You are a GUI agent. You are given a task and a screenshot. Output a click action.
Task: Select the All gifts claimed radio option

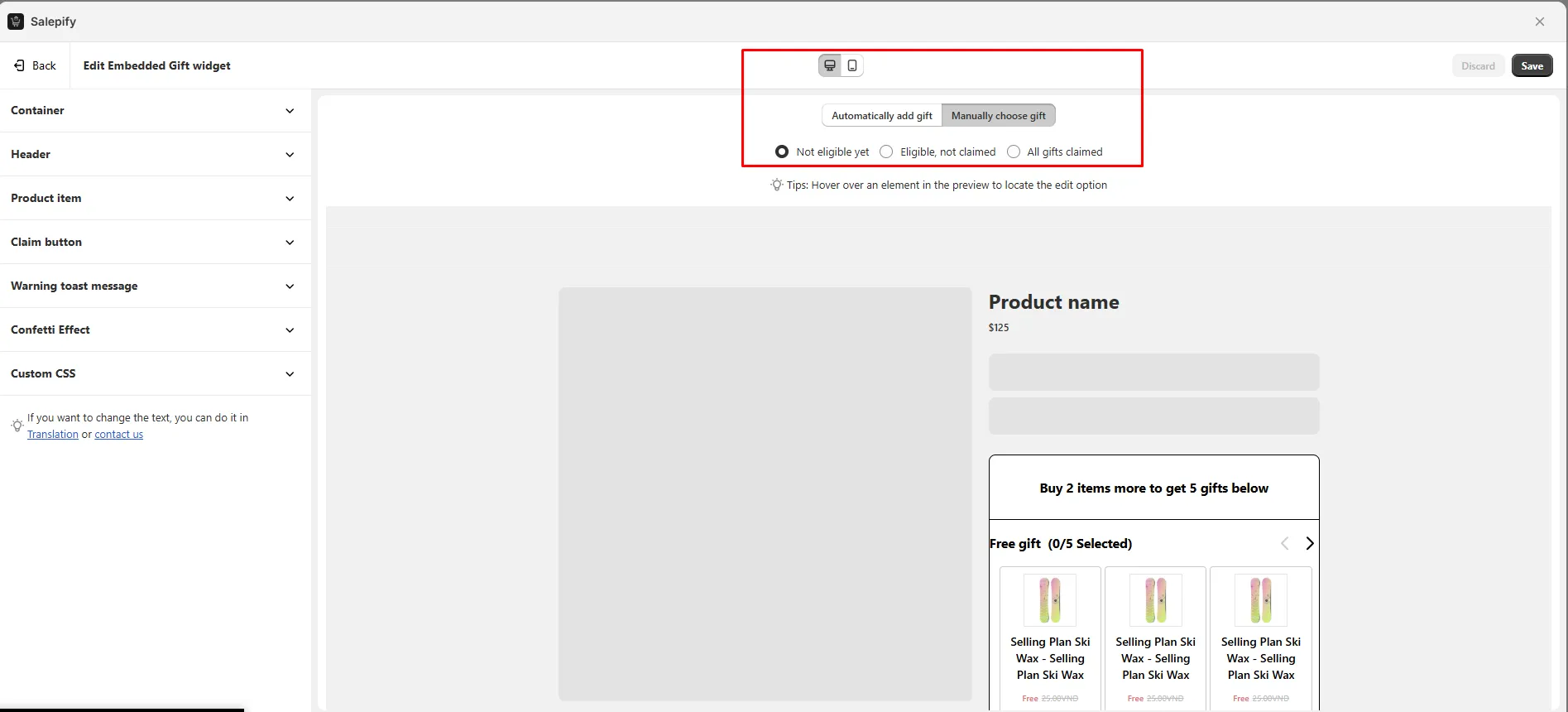click(x=1014, y=152)
